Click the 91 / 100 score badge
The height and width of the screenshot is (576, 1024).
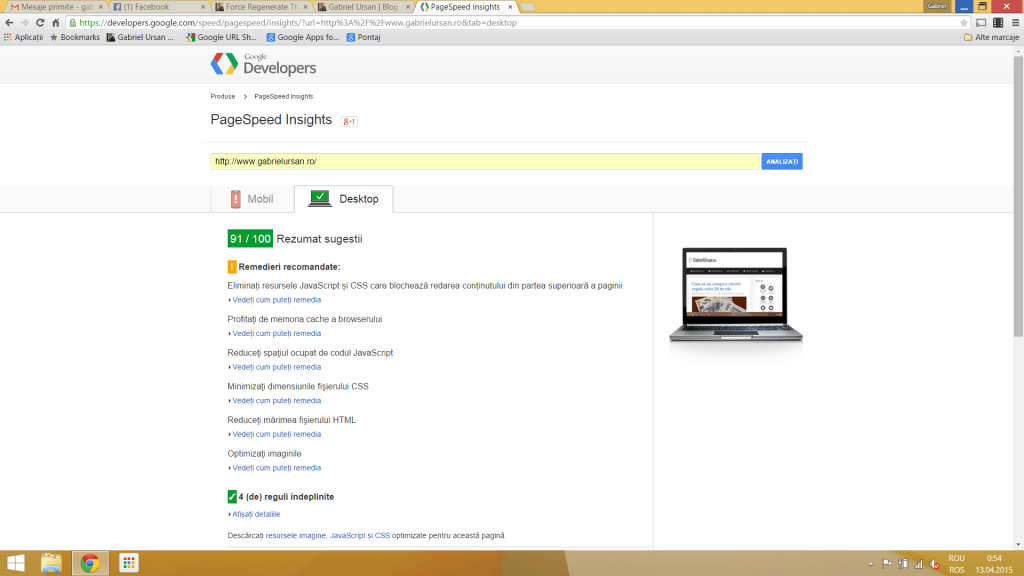pos(250,239)
